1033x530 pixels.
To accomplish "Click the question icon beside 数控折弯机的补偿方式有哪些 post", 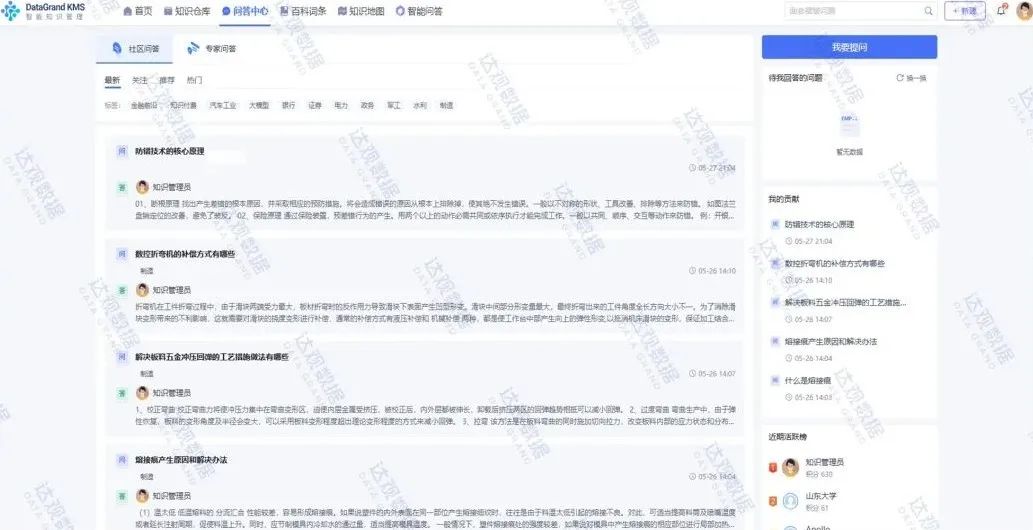I will [122, 254].
